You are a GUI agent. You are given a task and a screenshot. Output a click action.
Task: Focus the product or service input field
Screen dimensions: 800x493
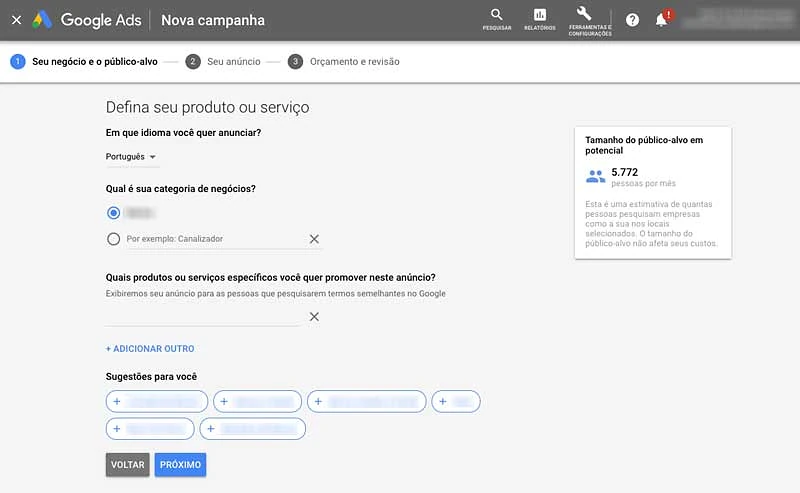pyautogui.click(x=204, y=316)
